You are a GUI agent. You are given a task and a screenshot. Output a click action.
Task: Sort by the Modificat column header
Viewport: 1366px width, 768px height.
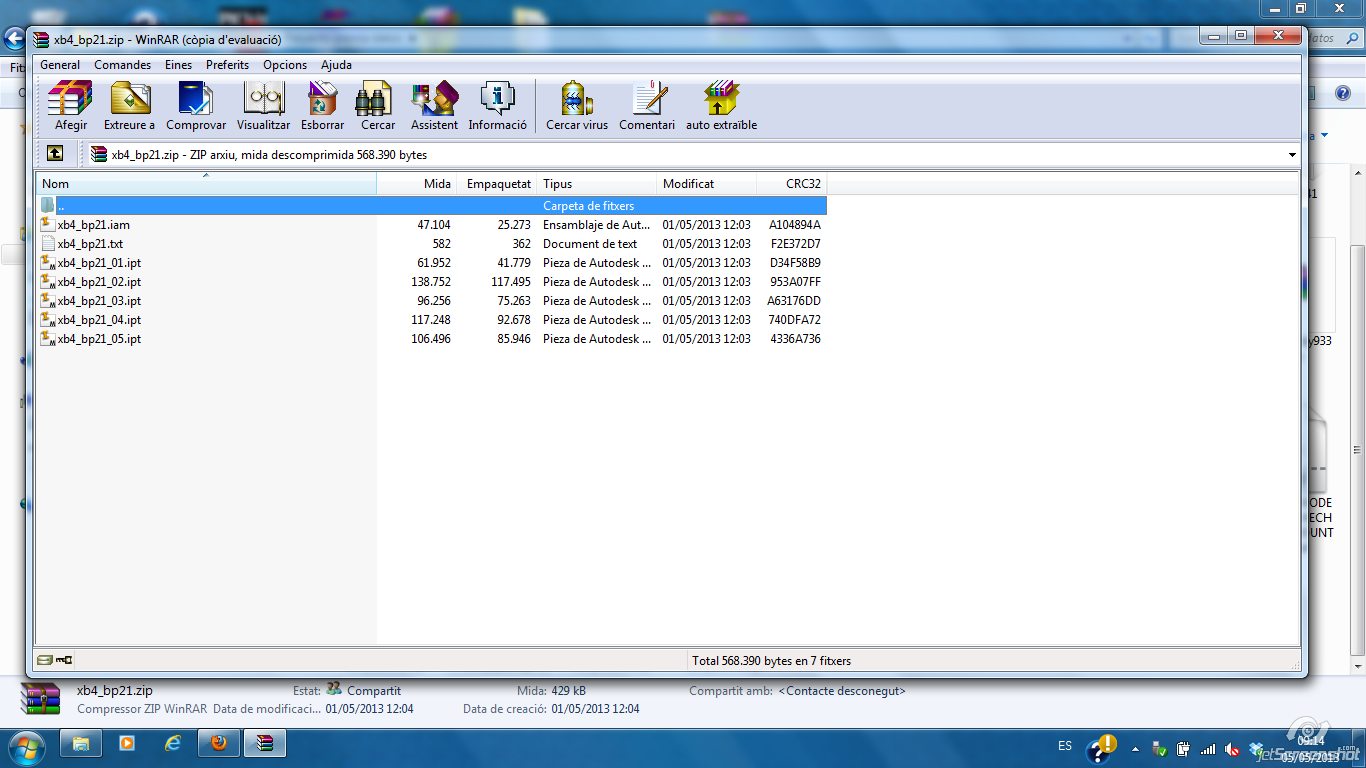tap(707, 184)
